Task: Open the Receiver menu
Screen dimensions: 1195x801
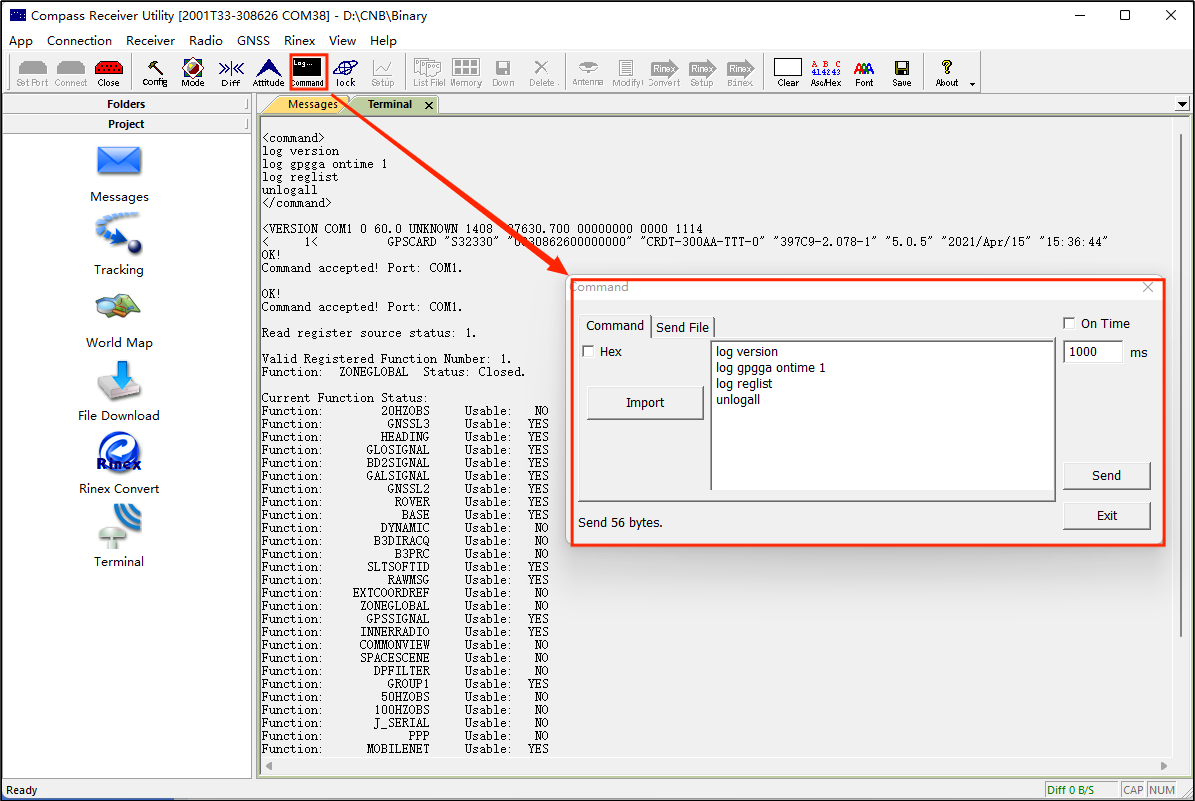Action: pos(150,40)
